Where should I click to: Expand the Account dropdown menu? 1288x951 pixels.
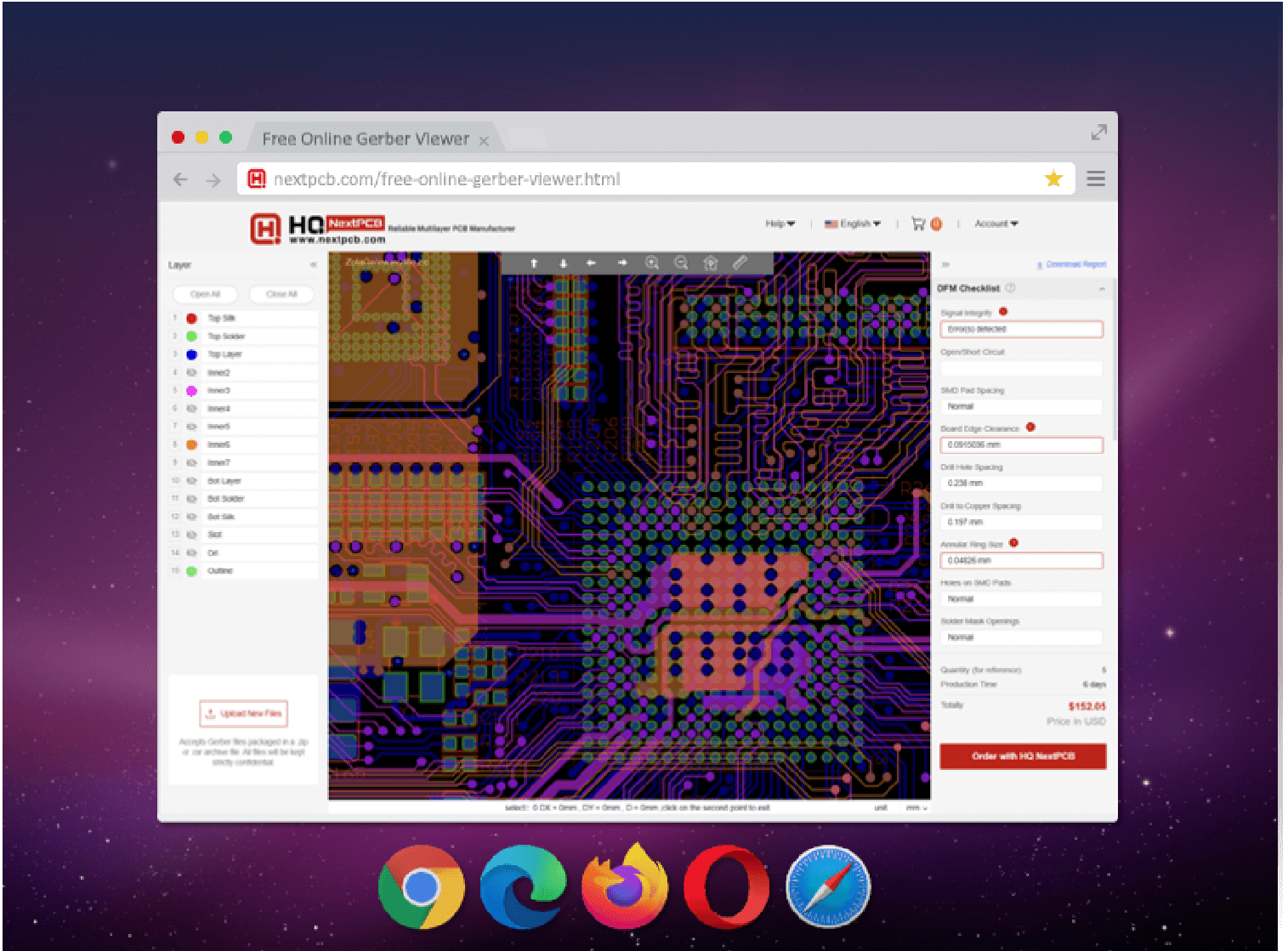pos(996,224)
